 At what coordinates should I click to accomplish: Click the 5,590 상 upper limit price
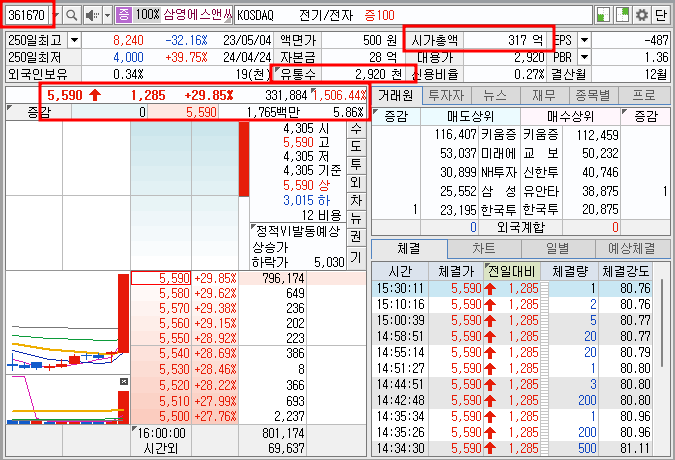coord(306,185)
